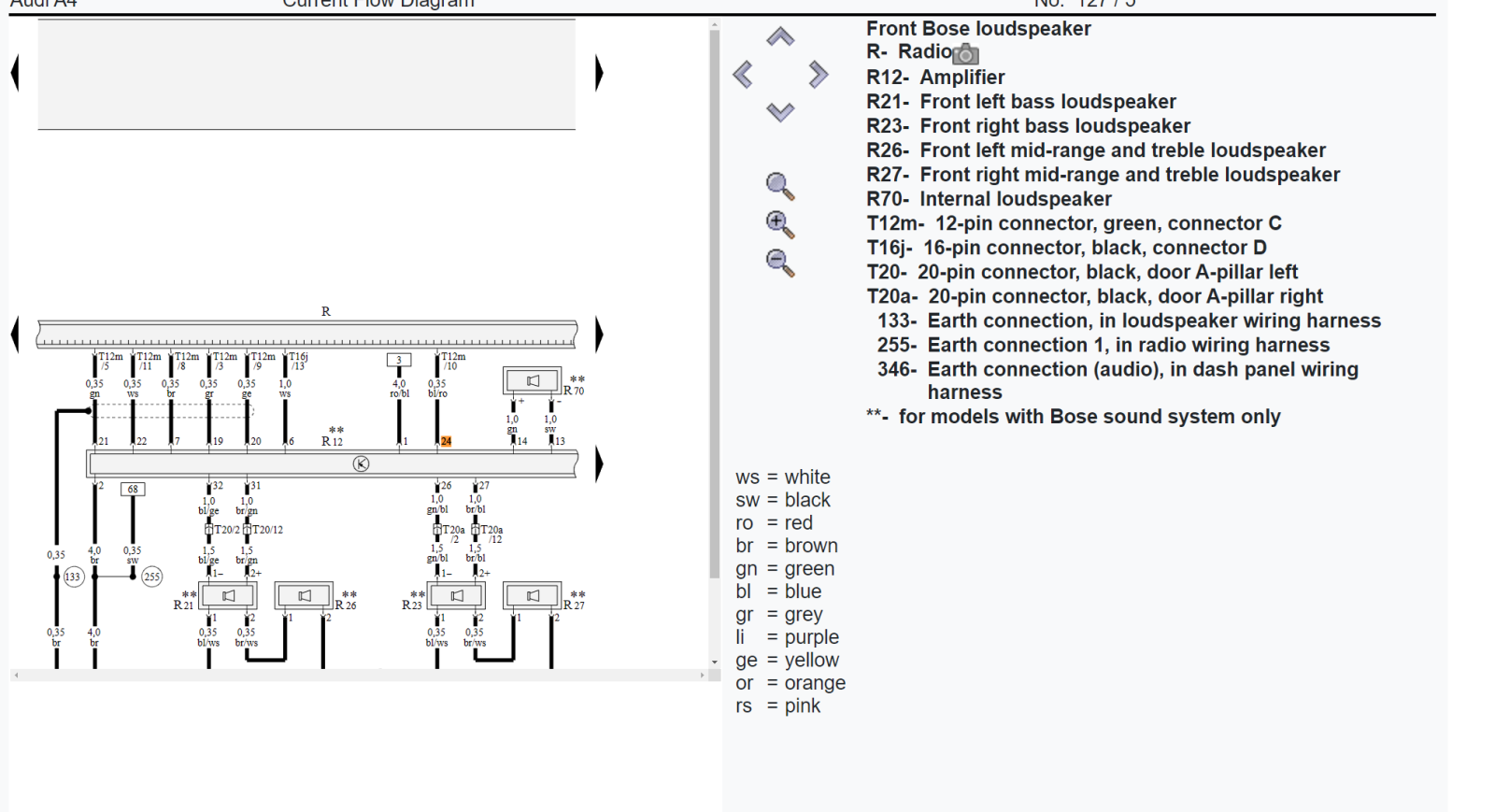Click the T16j /13 connector label
This screenshot has height=812, width=1495.
[298, 361]
